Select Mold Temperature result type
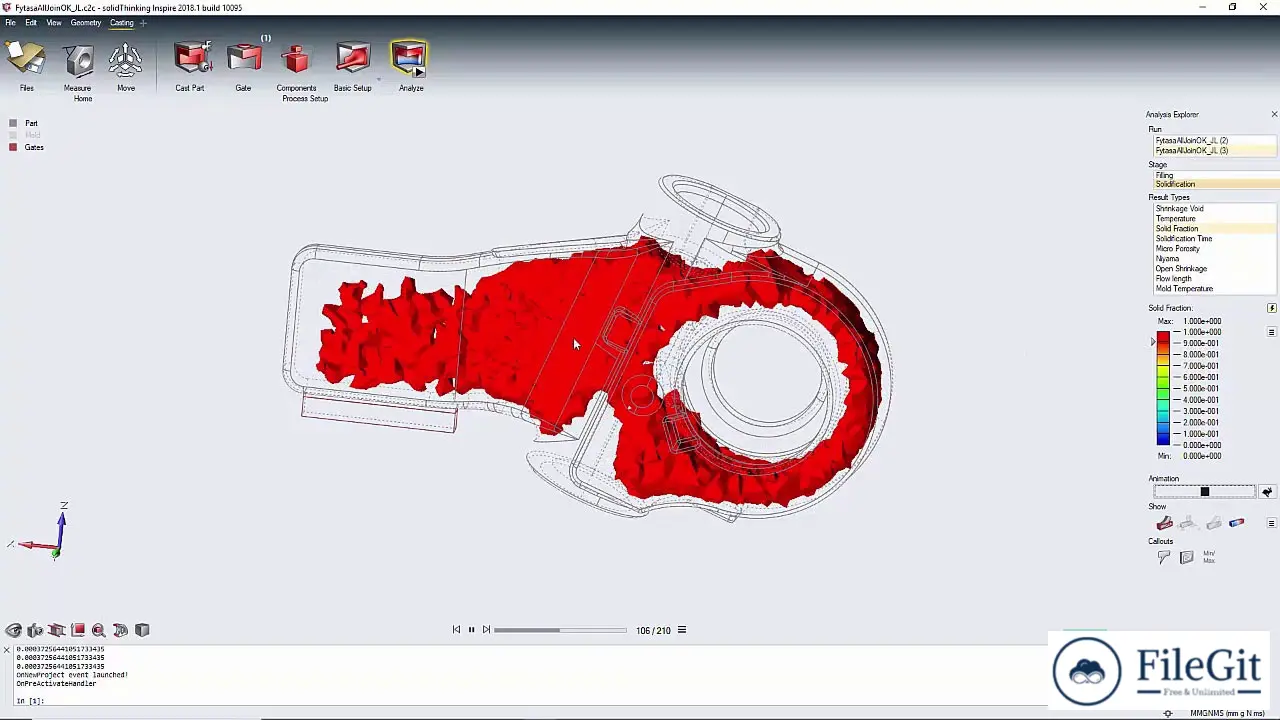The height and width of the screenshot is (720, 1280). point(1213,289)
